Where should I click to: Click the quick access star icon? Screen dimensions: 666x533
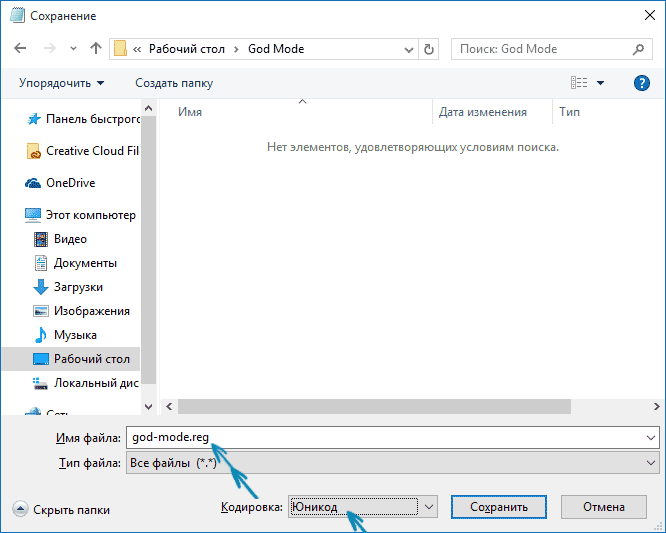click(34, 119)
